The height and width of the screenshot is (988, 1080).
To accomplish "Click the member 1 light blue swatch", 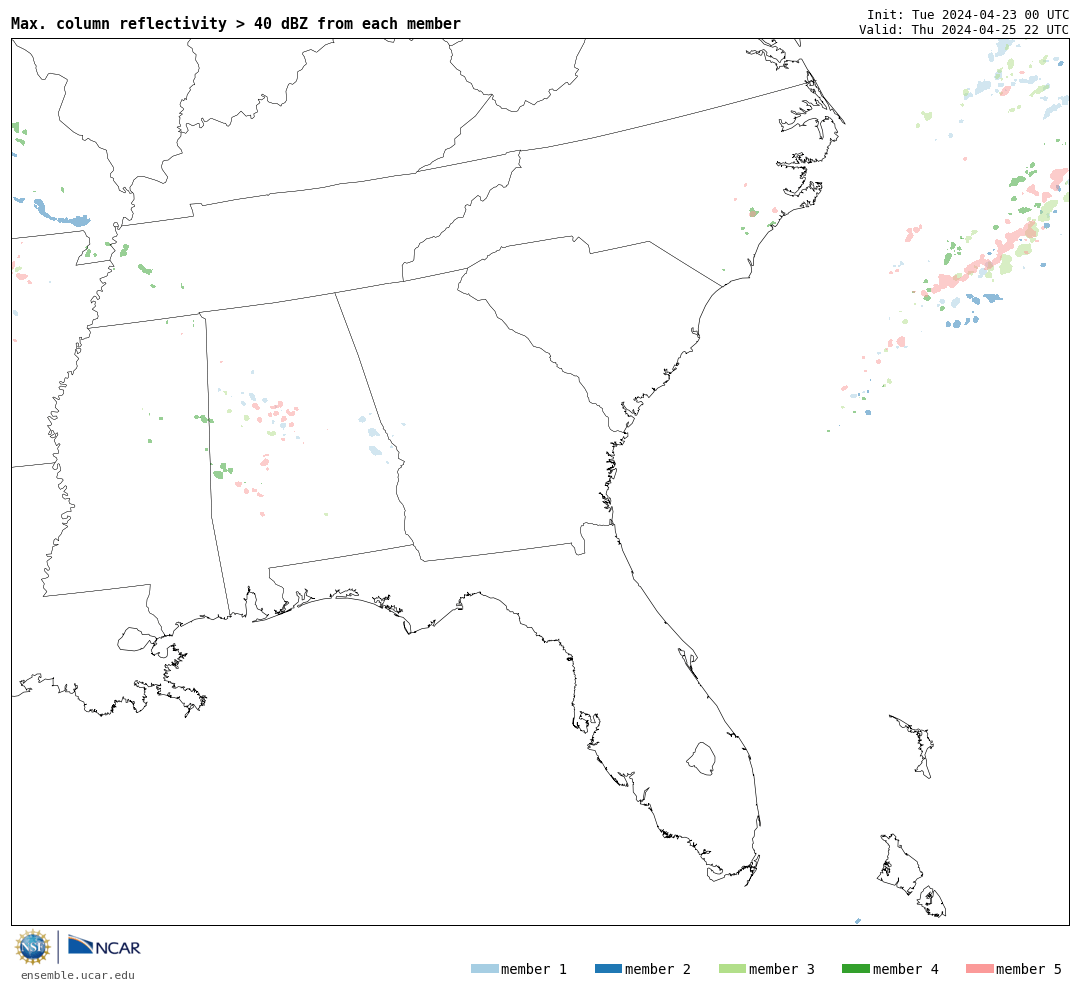I will point(485,968).
